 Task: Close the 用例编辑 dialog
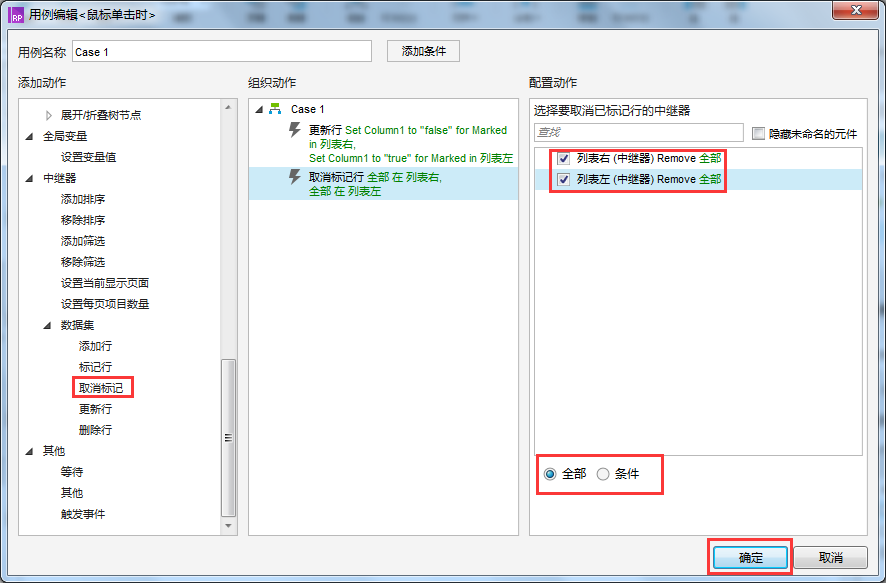click(856, 10)
